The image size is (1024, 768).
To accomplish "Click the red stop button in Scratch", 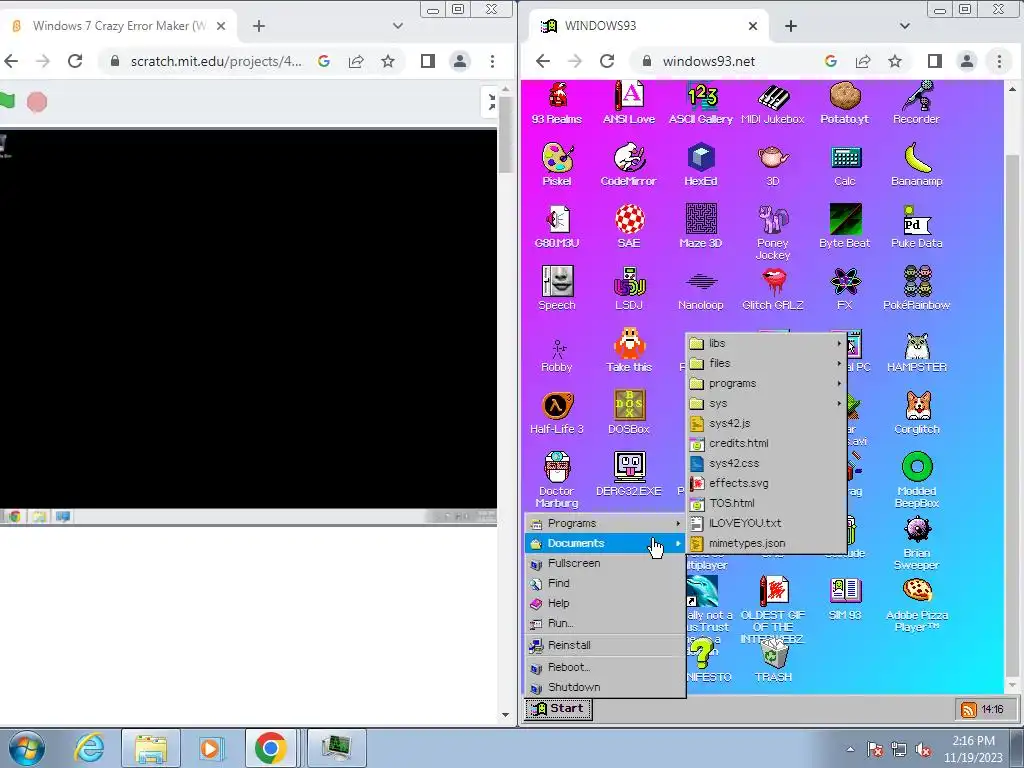I will click(x=37, y=102).
